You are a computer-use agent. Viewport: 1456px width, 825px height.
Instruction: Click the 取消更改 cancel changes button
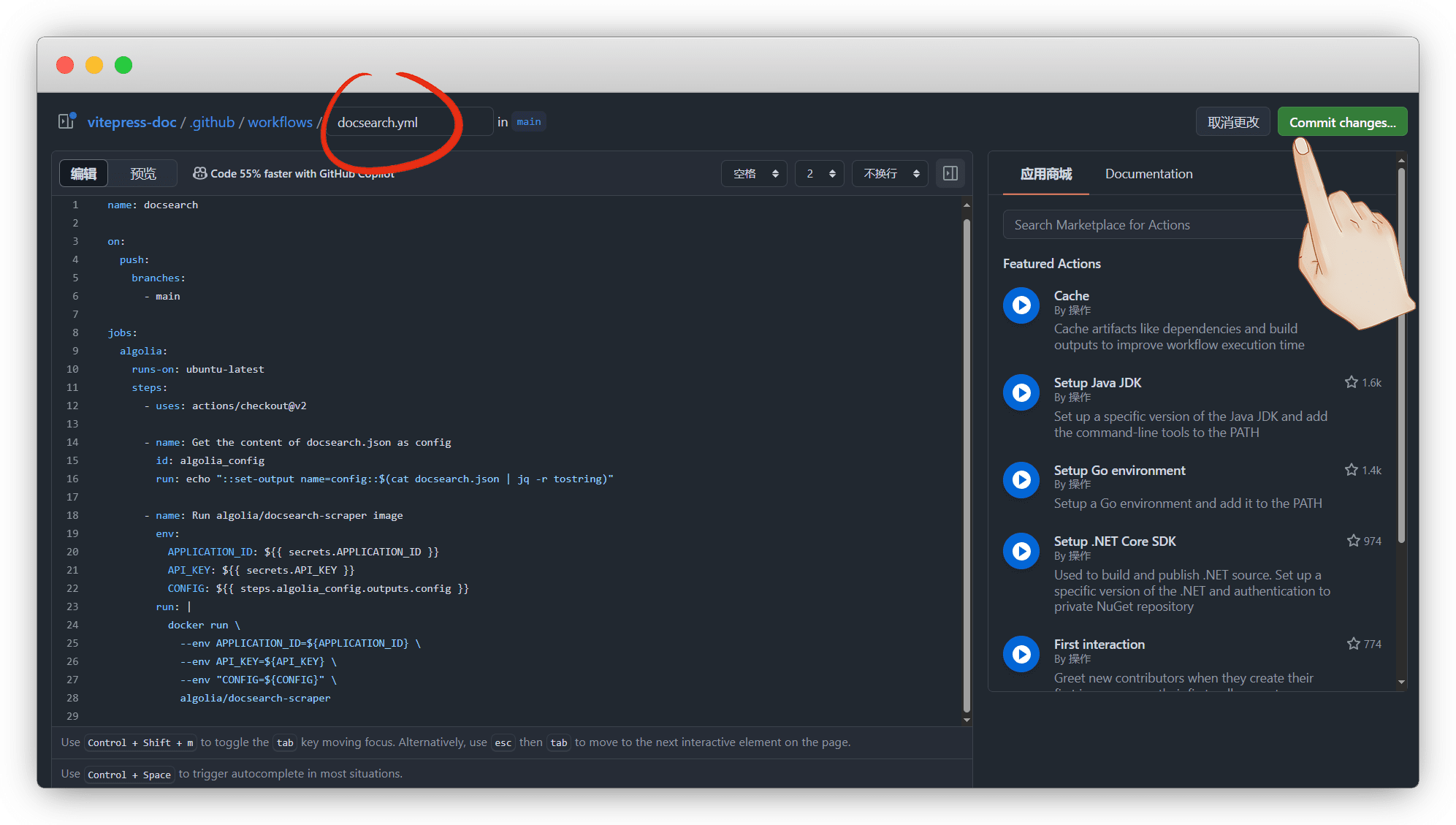(1233, 122)
